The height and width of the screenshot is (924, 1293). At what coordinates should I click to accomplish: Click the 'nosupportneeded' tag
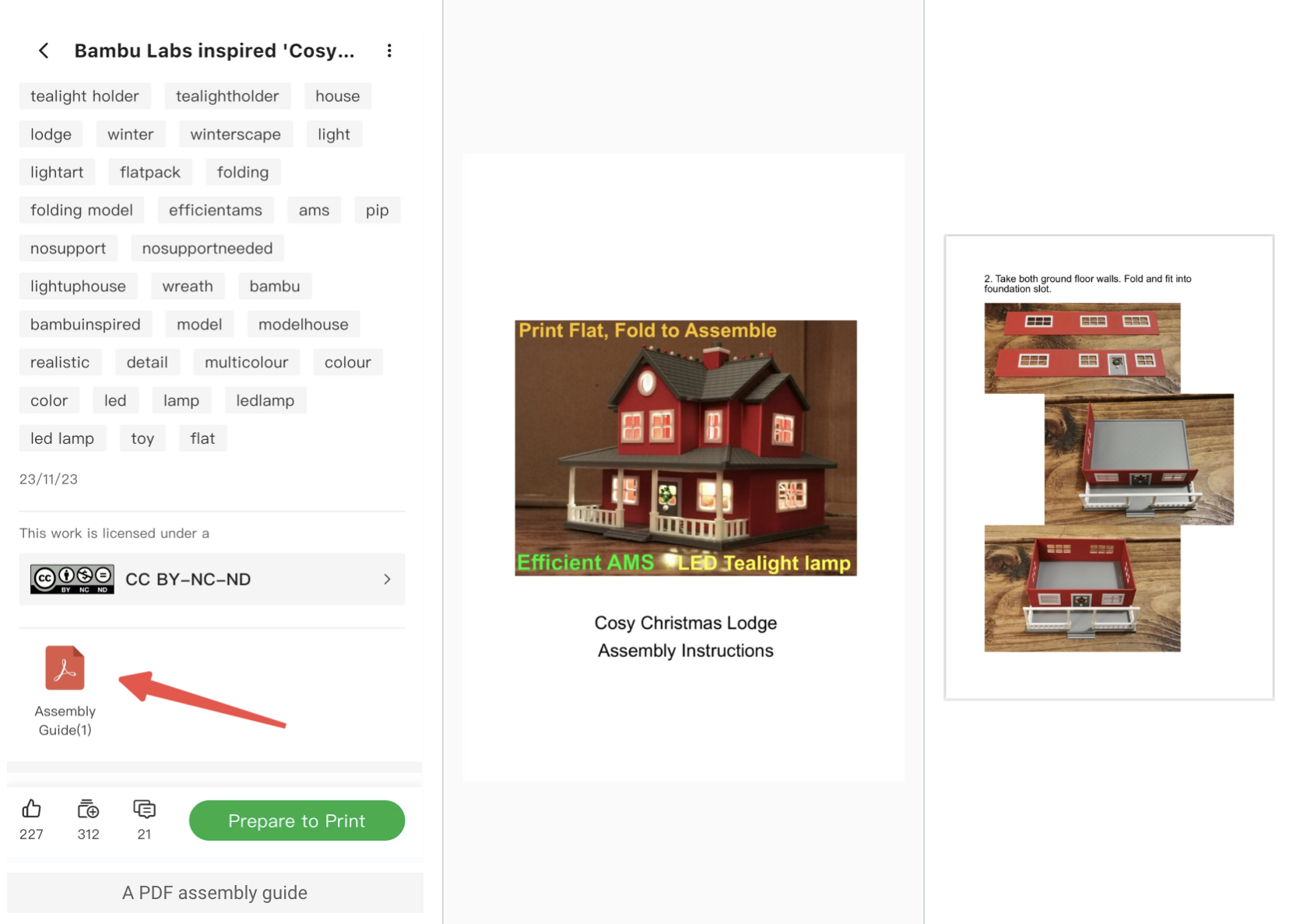207,248
